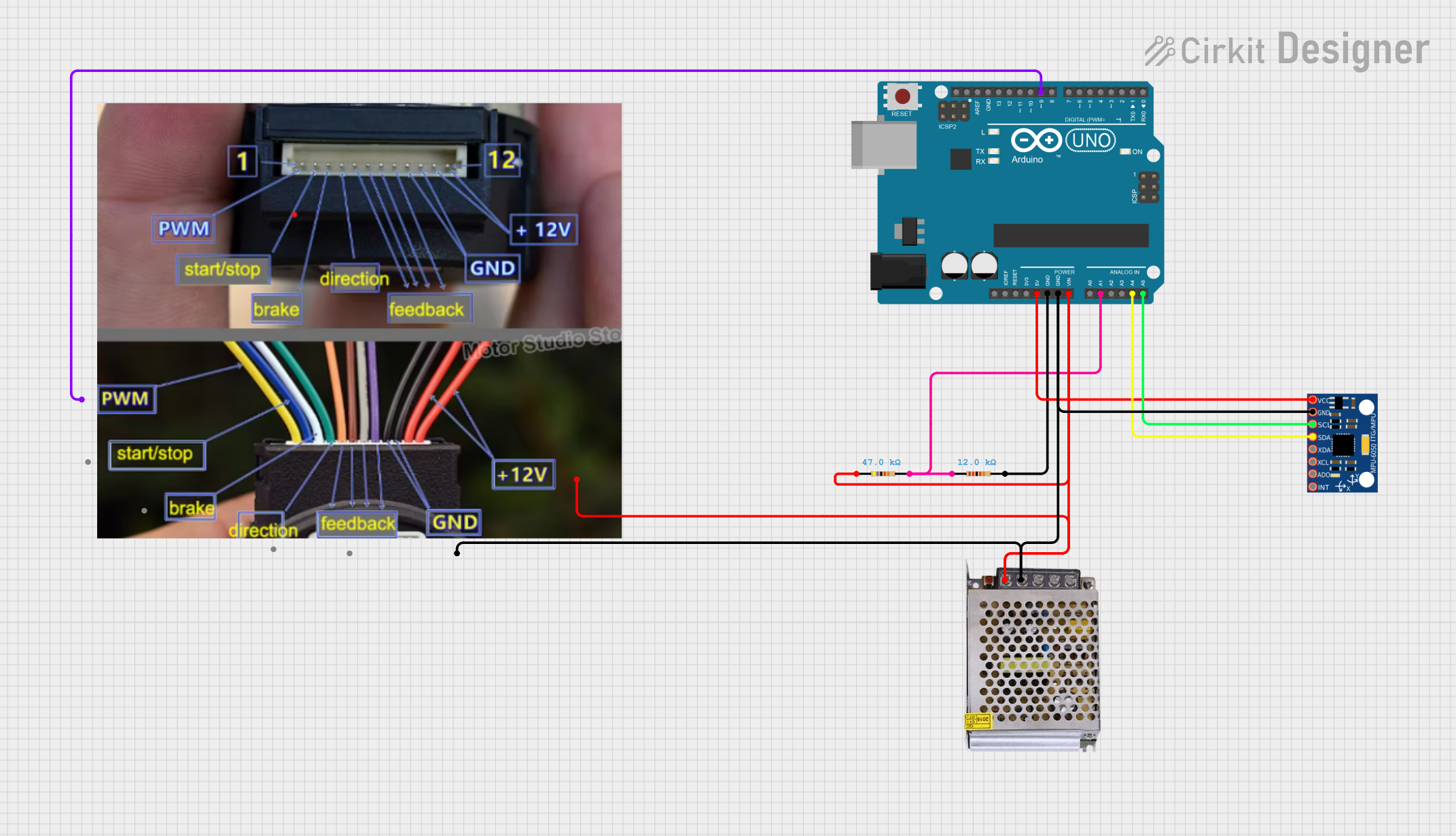
Task: Click the Arduino infinity logo
Action: 1035,141
